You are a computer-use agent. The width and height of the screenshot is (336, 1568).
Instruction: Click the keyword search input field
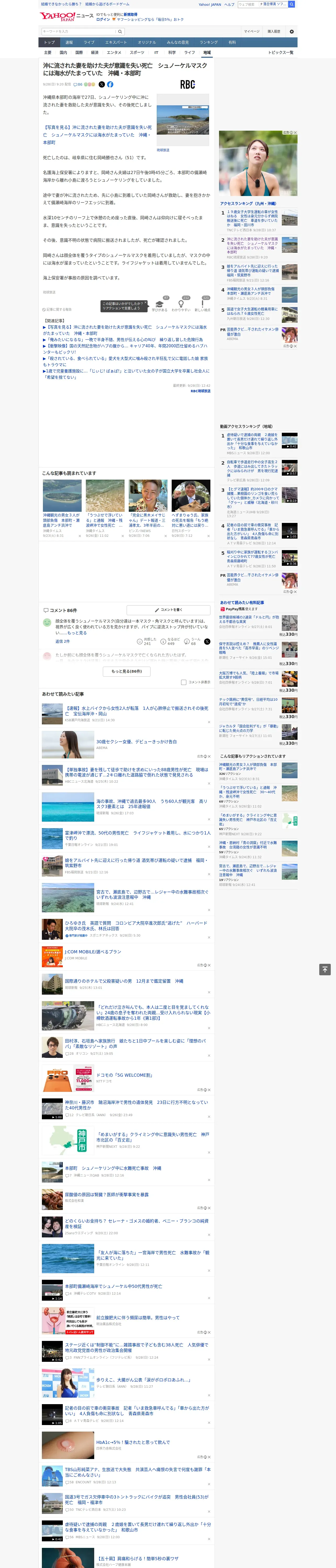click(x=79, y=32)
